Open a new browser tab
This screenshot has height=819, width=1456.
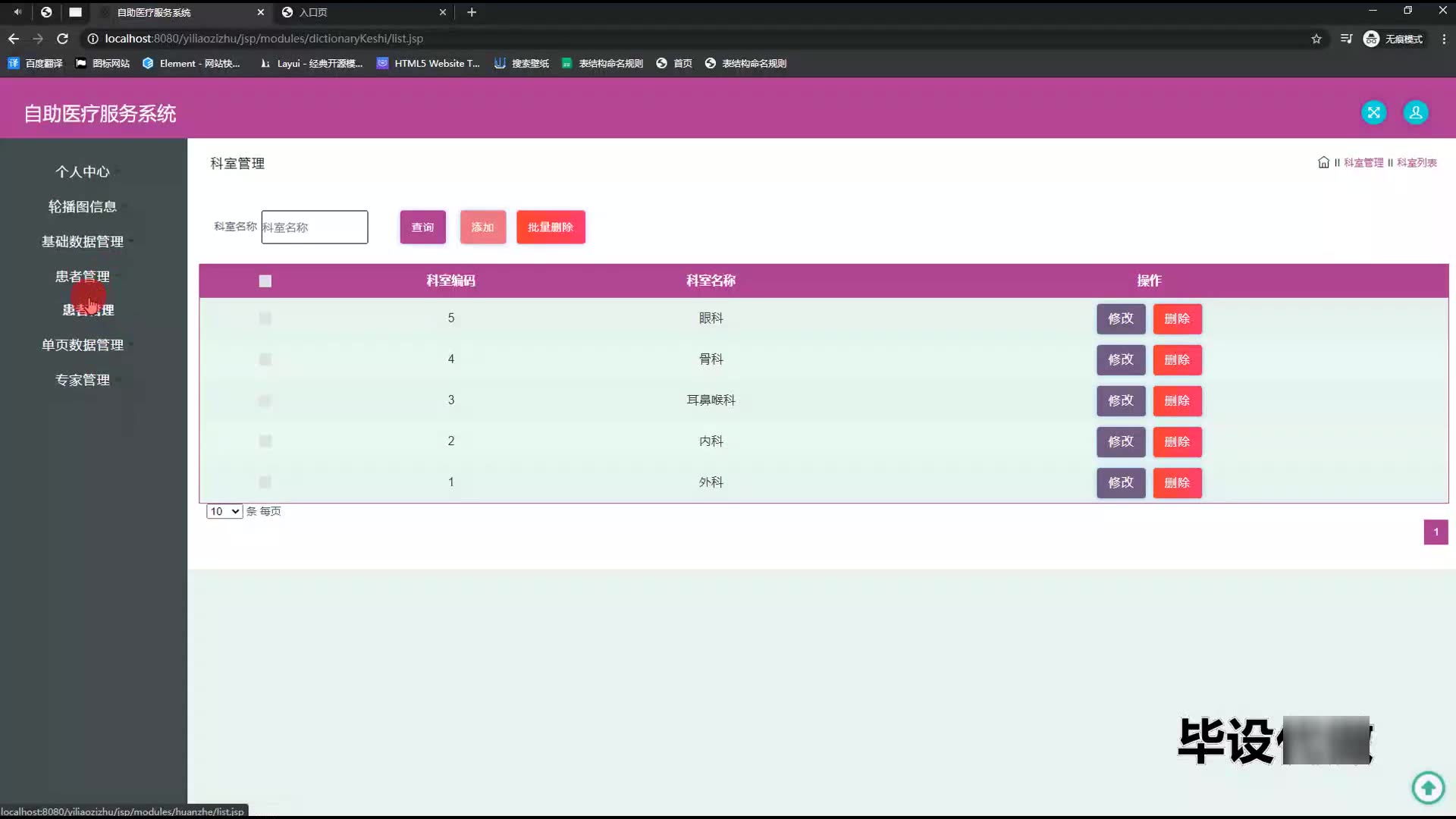pos(472,12)
